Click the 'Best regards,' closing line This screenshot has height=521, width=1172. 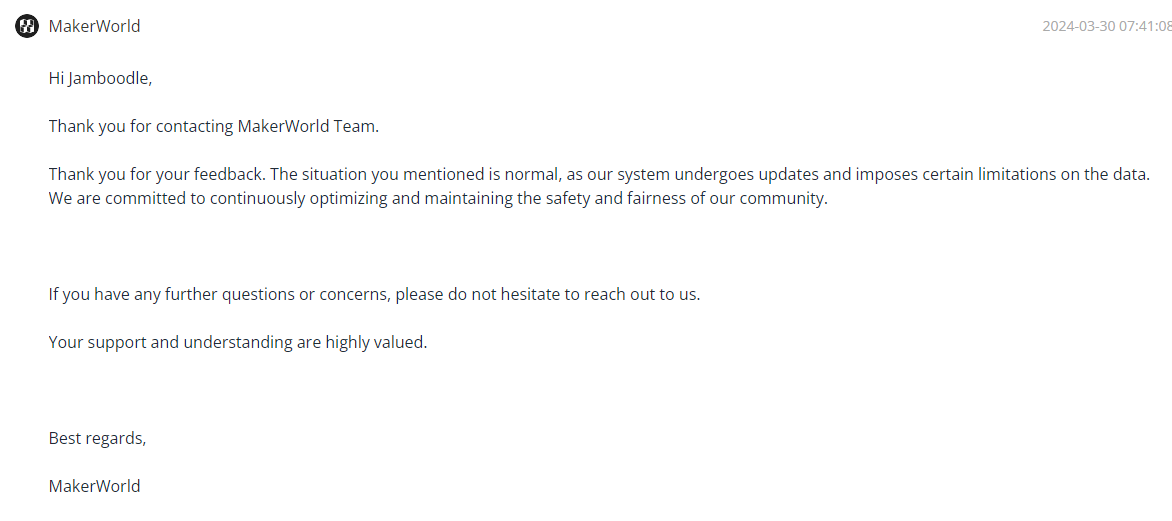pyautogui.click(x=97, y=438)
